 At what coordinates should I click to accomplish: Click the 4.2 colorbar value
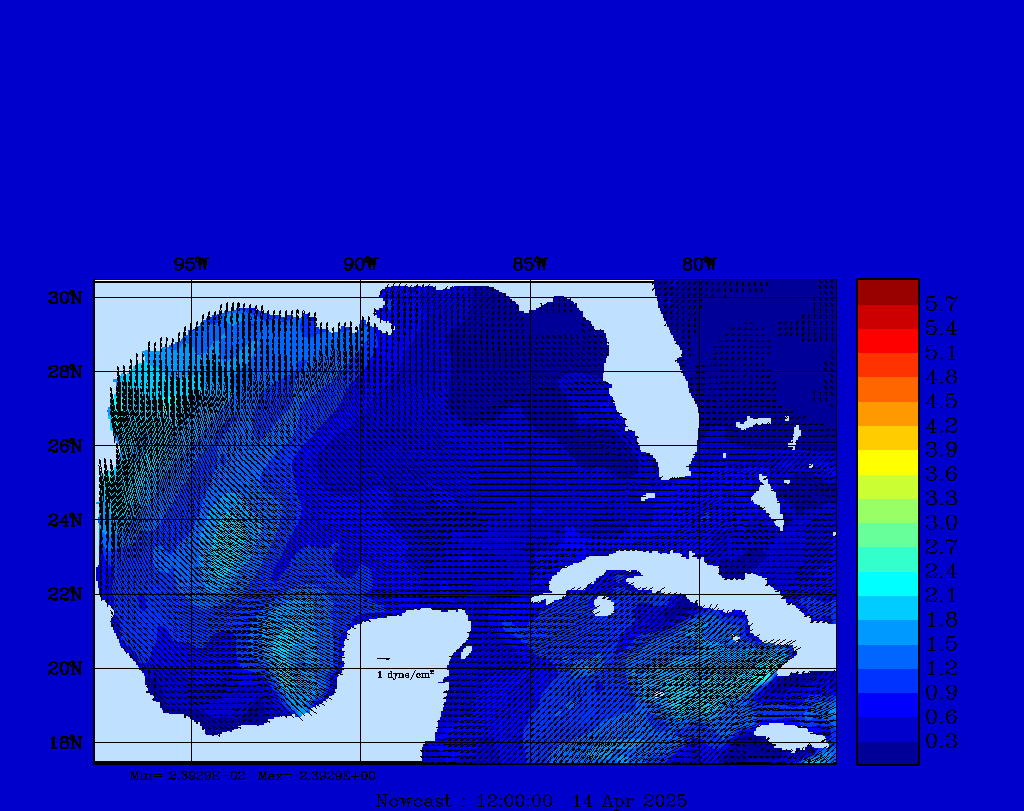tap(941, 426)
